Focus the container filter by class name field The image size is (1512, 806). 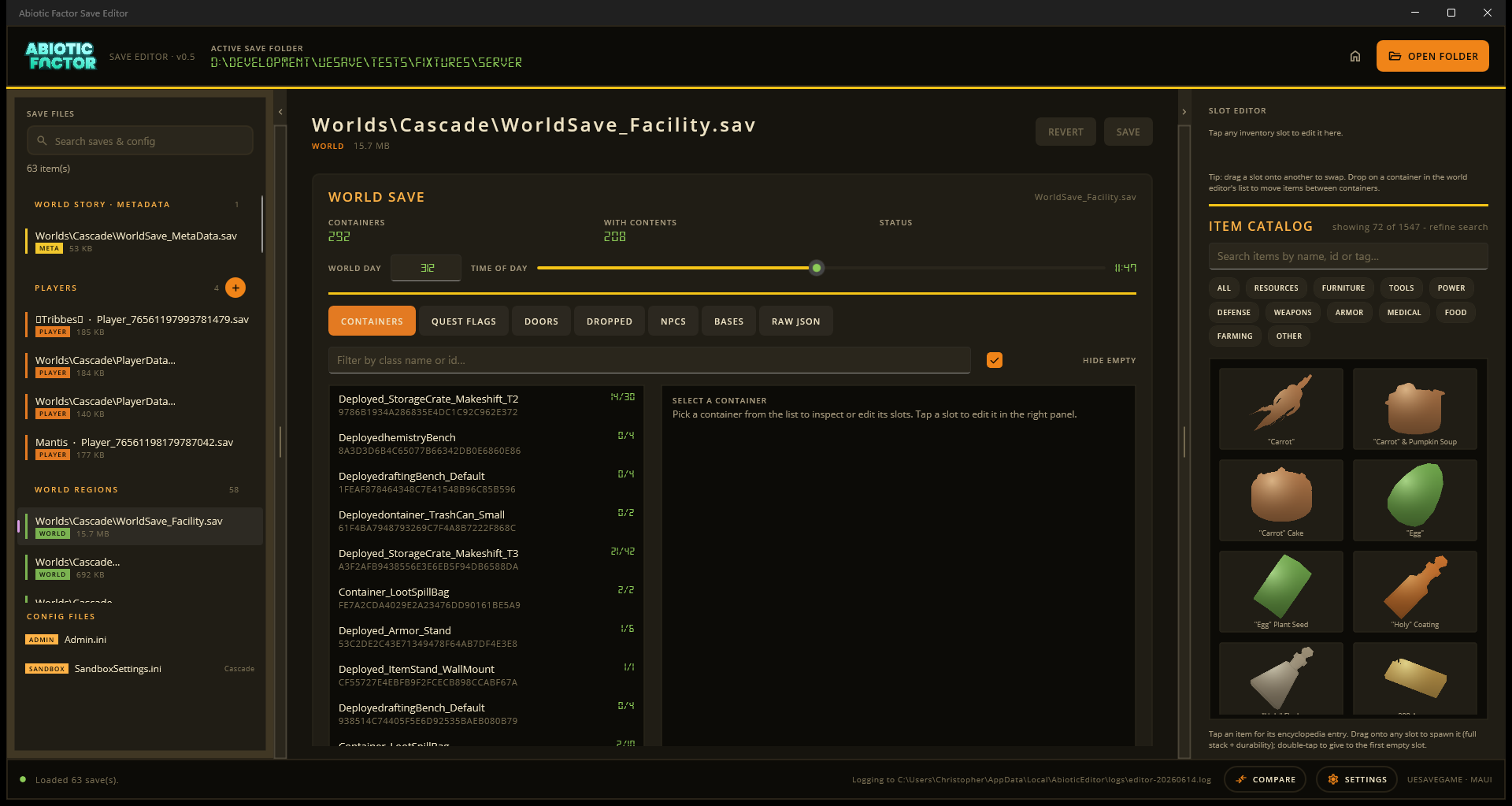pos(650,360)
